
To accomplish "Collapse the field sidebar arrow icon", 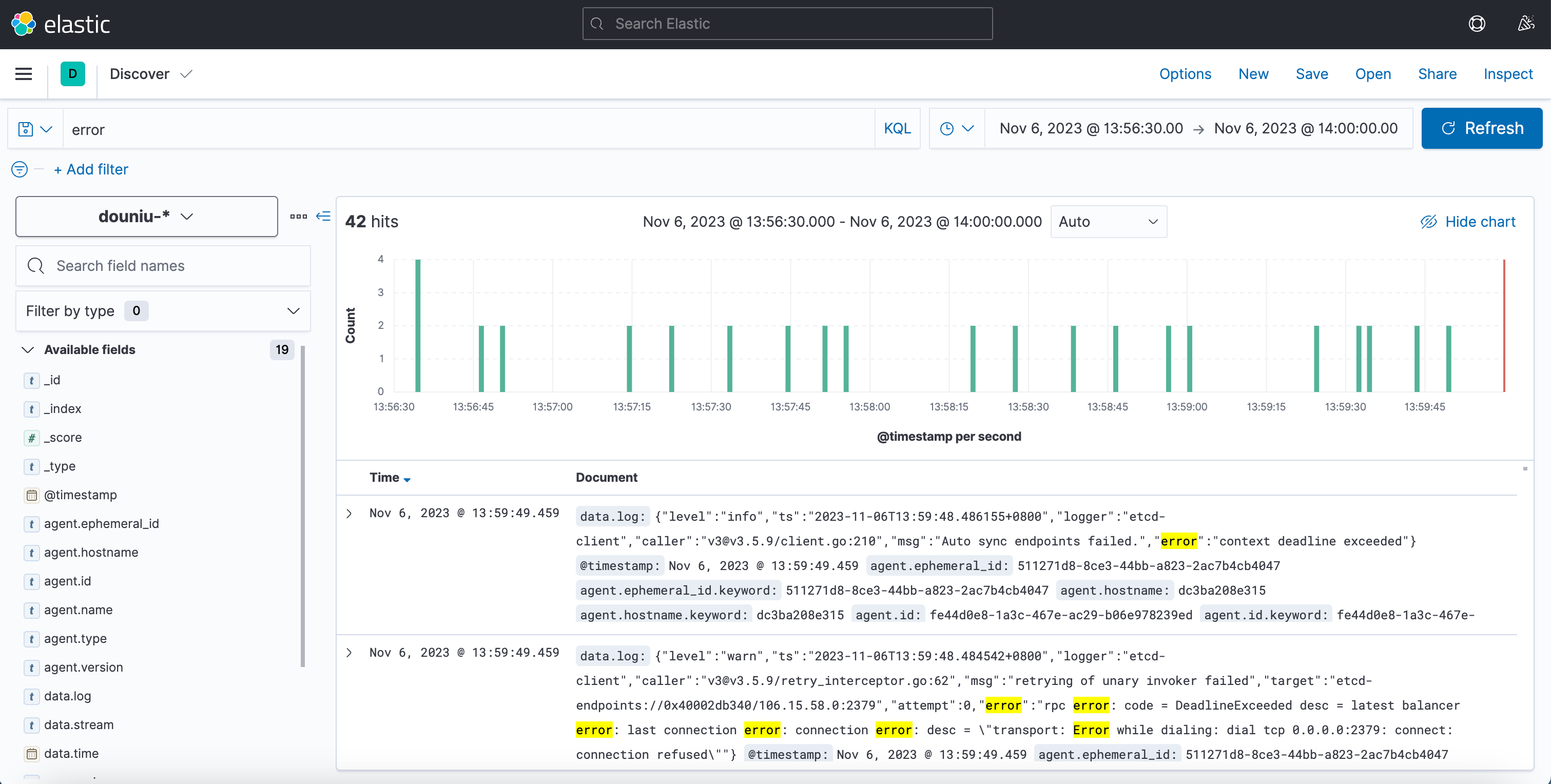I will pos(323,216).
